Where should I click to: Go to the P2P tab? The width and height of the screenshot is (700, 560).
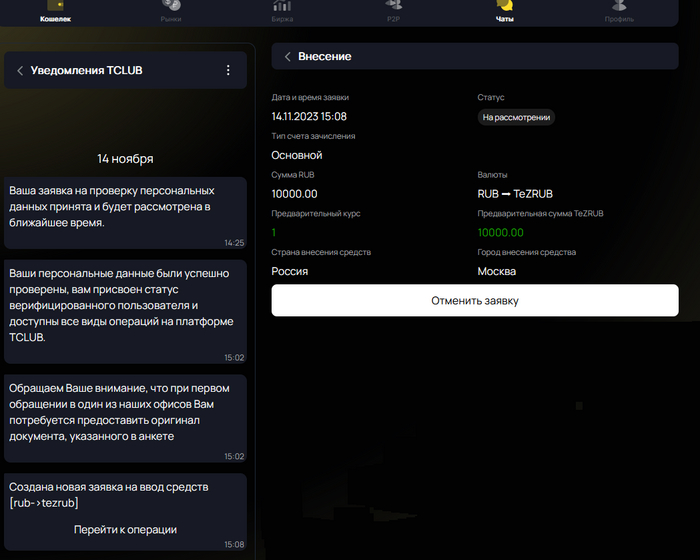[393, 12]
